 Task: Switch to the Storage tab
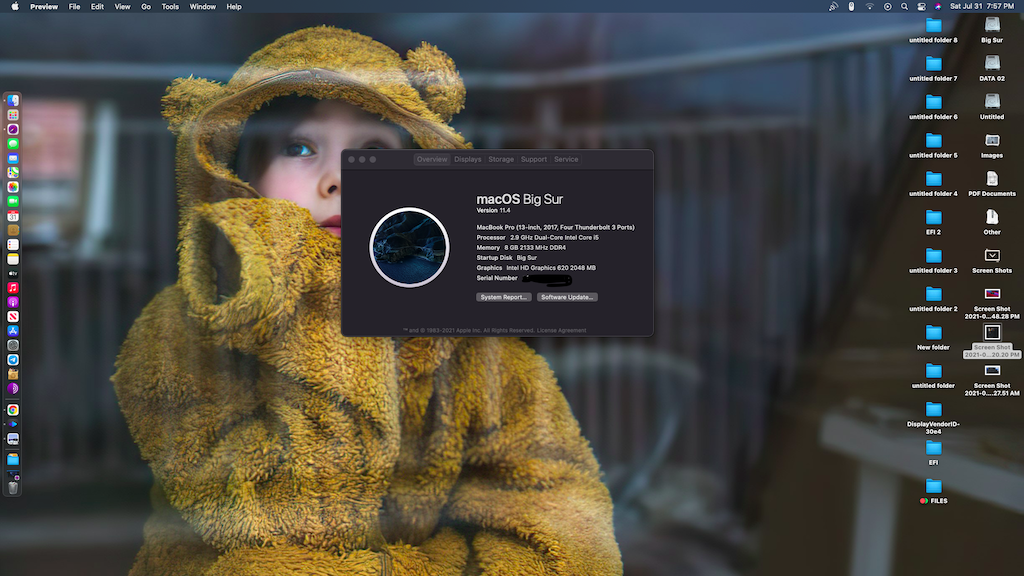(x=501, y=159)
